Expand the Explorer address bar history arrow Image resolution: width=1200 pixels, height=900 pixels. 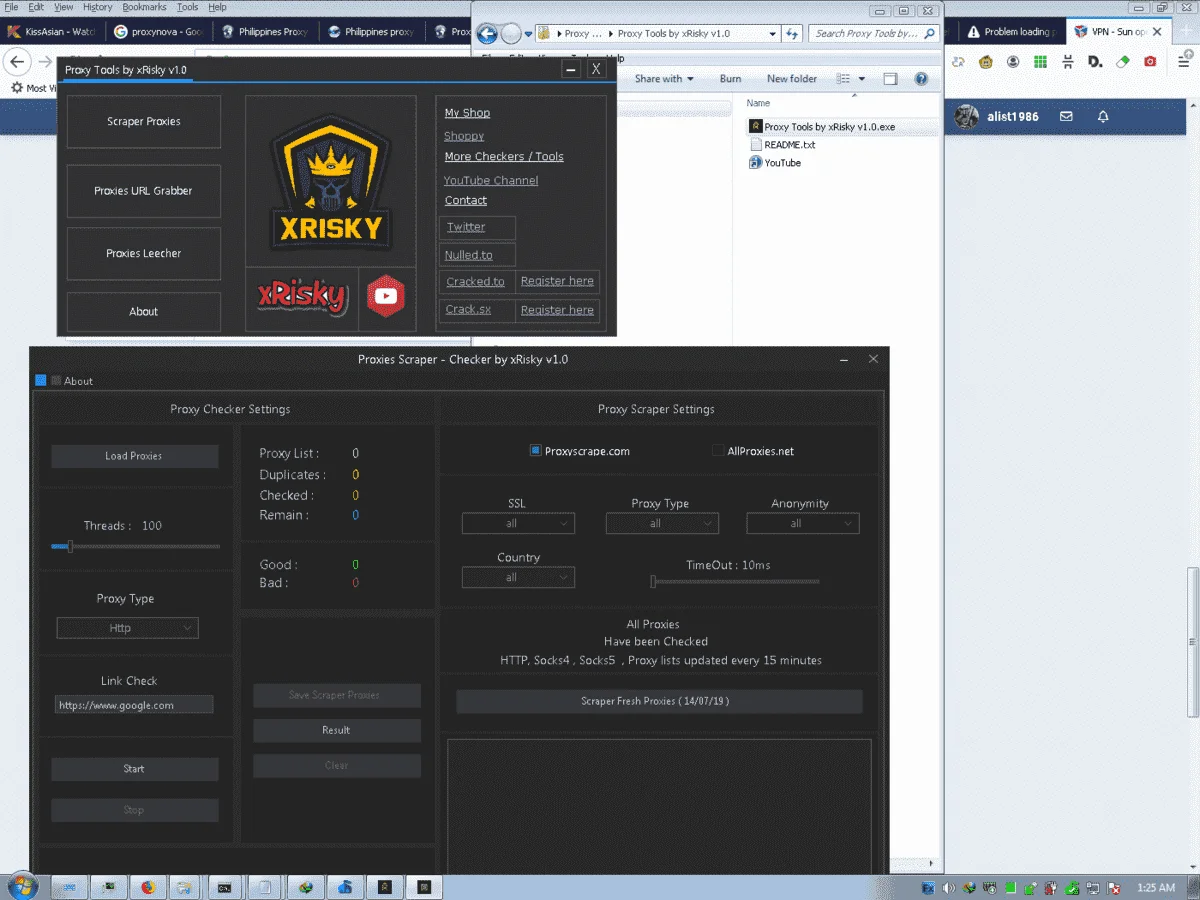pyautogui.click(x=773, y=34)
